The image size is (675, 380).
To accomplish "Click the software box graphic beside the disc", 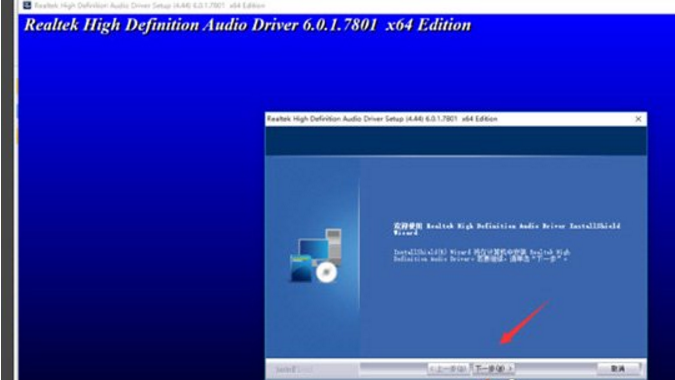I will pos(301,268).
